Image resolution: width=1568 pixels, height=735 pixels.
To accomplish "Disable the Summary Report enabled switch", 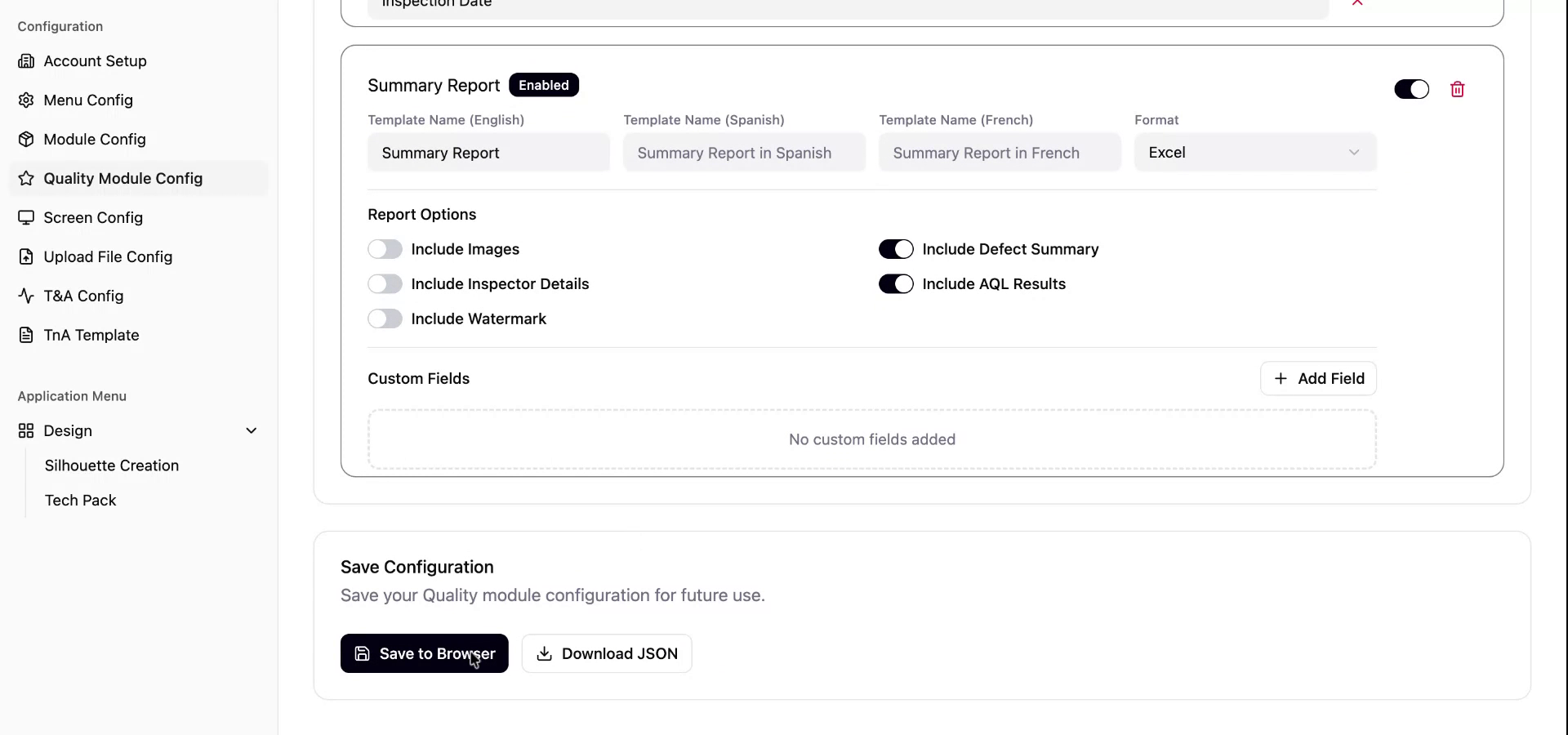I will pos(1411,90).
